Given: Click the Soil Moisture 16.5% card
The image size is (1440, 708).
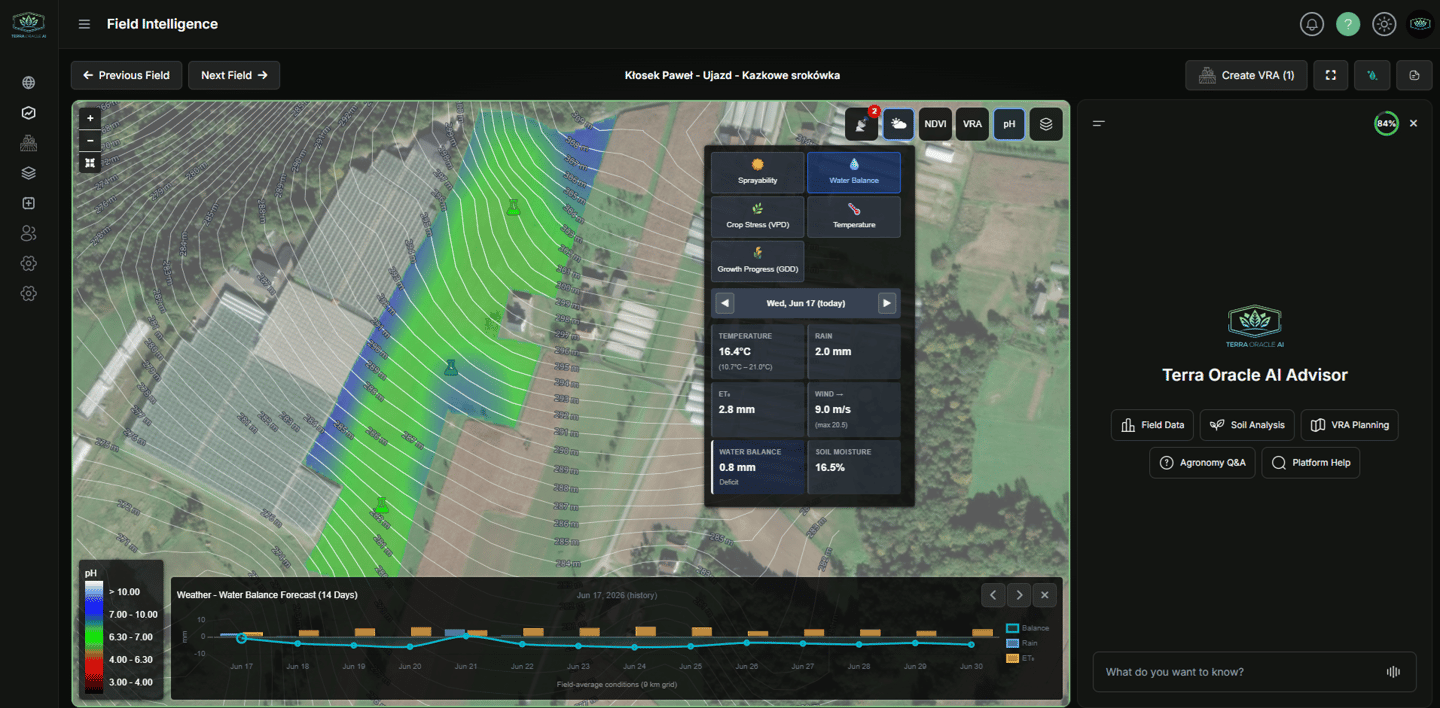Looking at the screenshot, I should coord(854,467).
